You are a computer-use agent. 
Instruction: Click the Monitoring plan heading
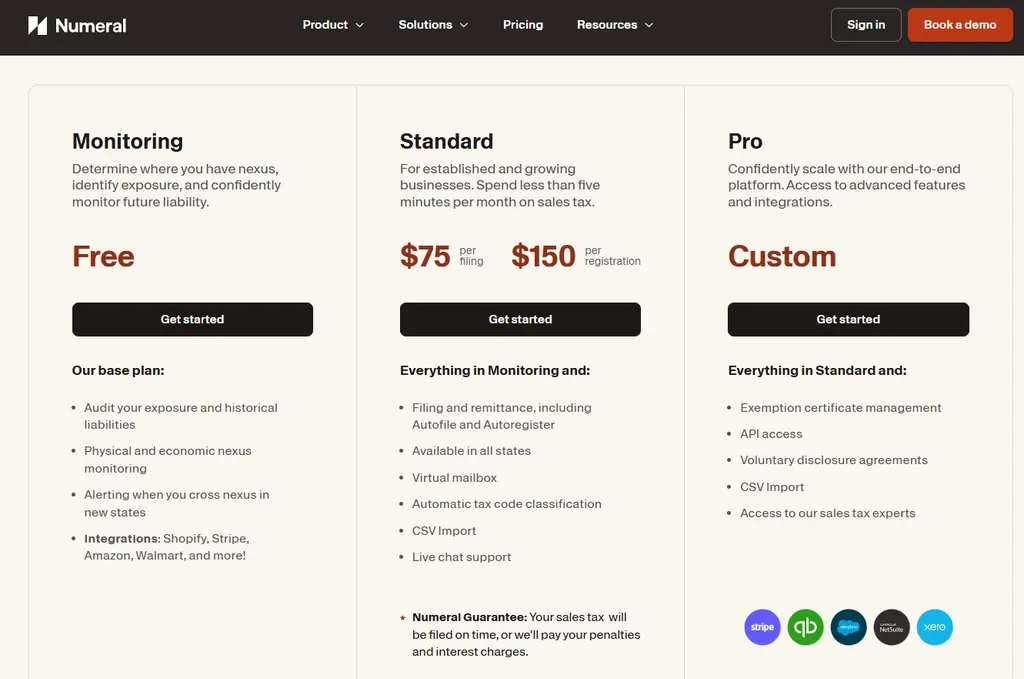click(x=127, y=141)
